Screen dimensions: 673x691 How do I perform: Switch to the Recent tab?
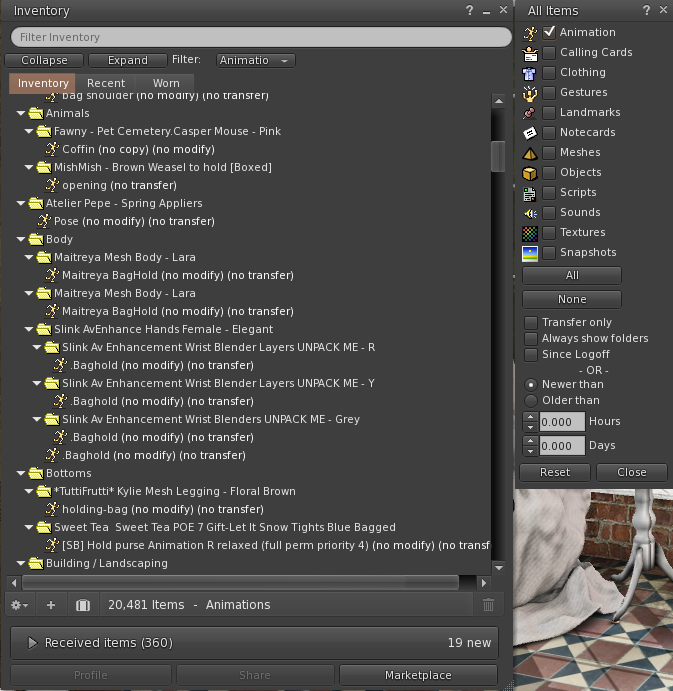pos(106,83)
